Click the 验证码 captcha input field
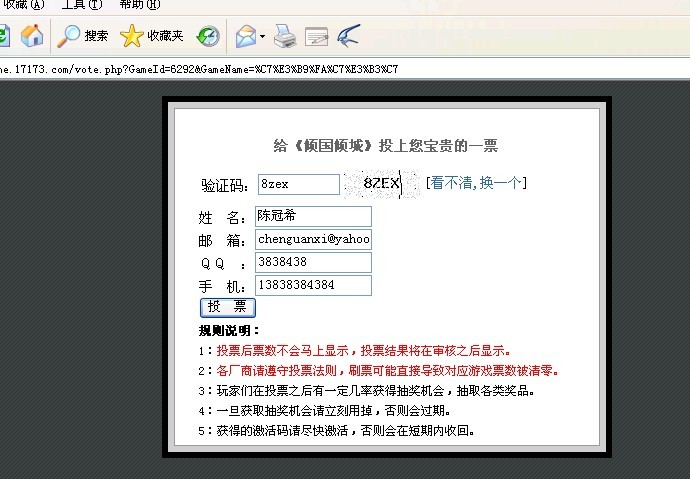This screenshot has width=690, height=479. (298, 184)
